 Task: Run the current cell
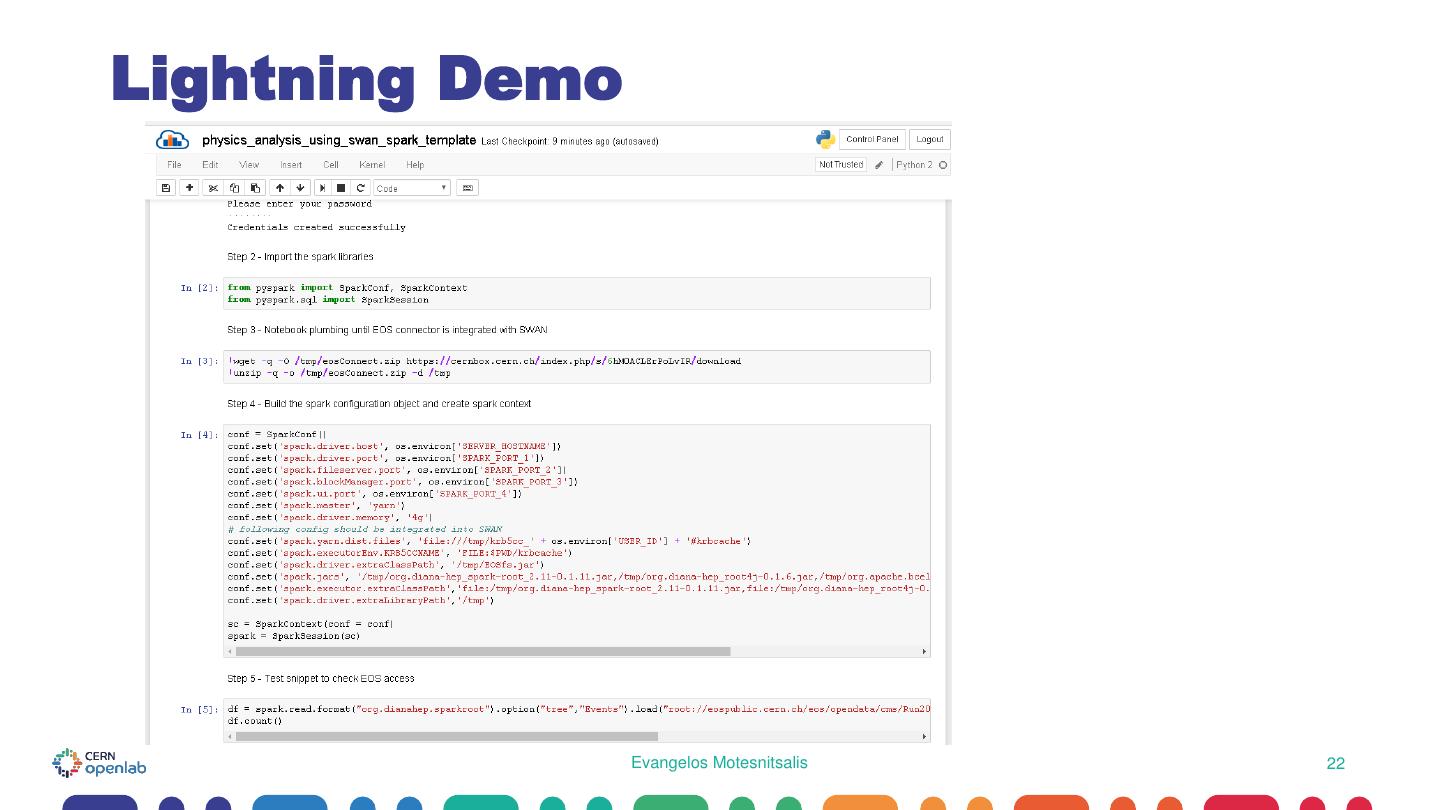323,188
